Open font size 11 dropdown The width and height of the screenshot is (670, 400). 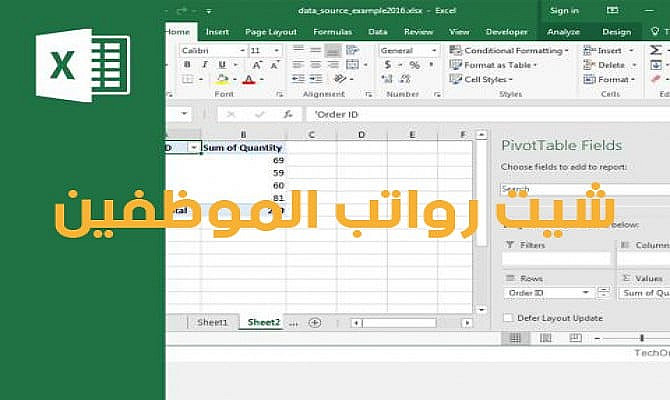pyautogui.click(x=276, y=50)
